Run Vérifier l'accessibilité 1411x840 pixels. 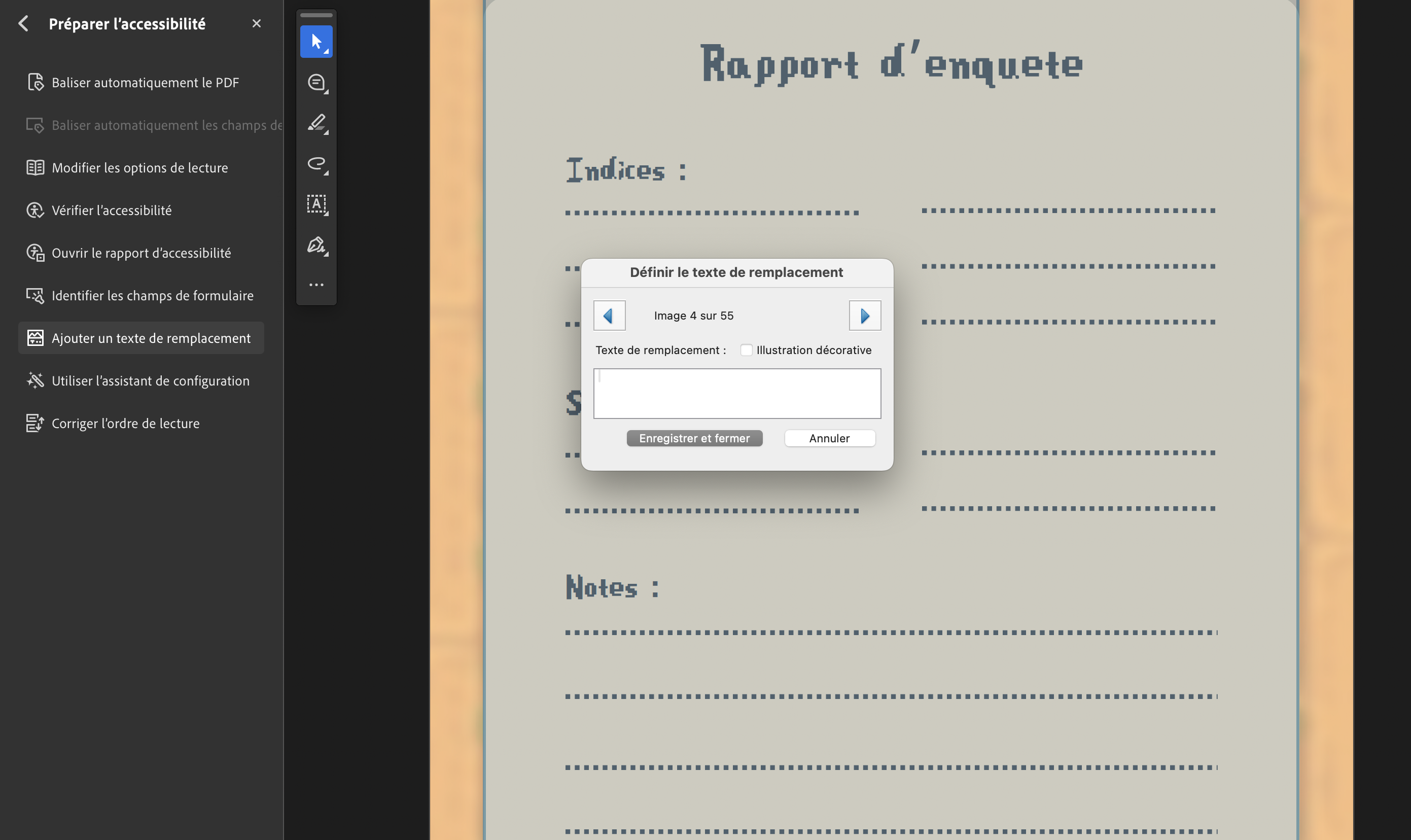[x=142, y=210]
